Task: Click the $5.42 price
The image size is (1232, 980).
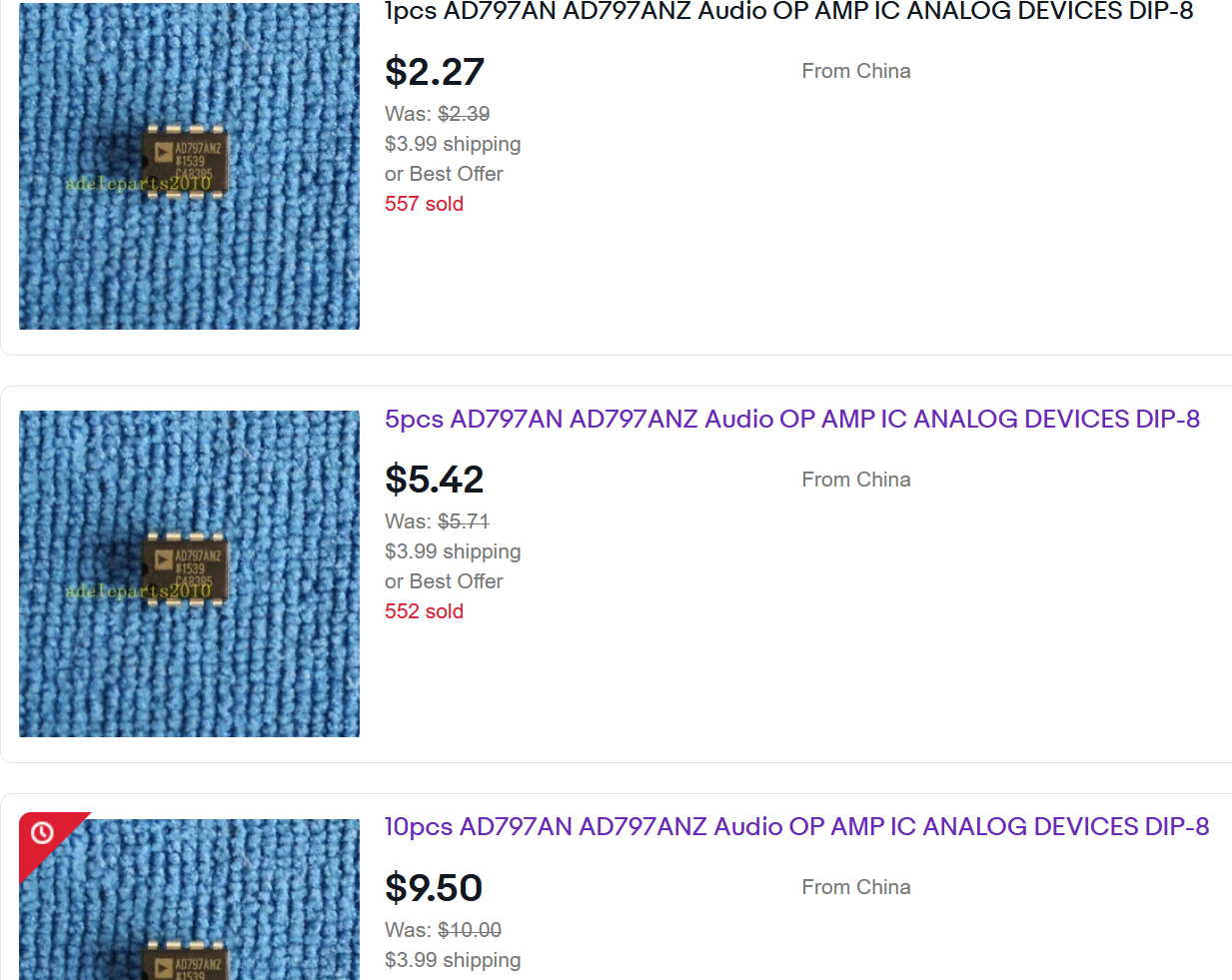Action: pos(435,480)
